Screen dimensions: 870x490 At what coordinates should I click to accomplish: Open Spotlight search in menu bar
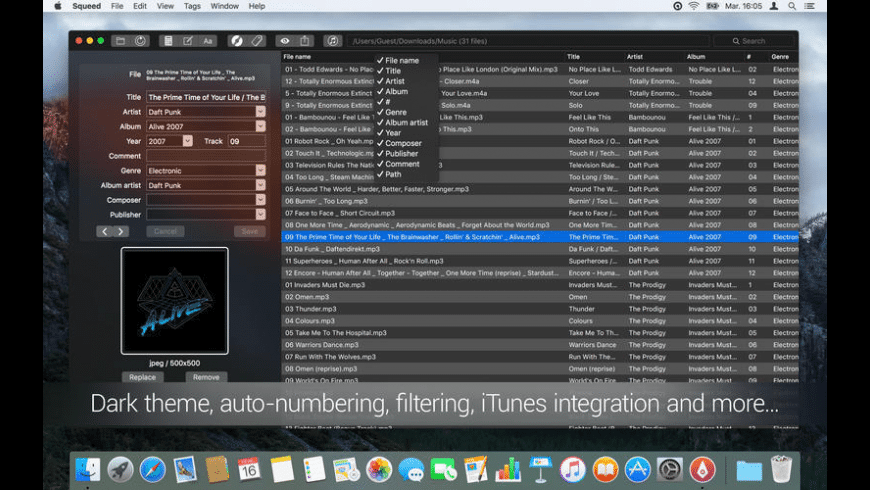(792, 6)
